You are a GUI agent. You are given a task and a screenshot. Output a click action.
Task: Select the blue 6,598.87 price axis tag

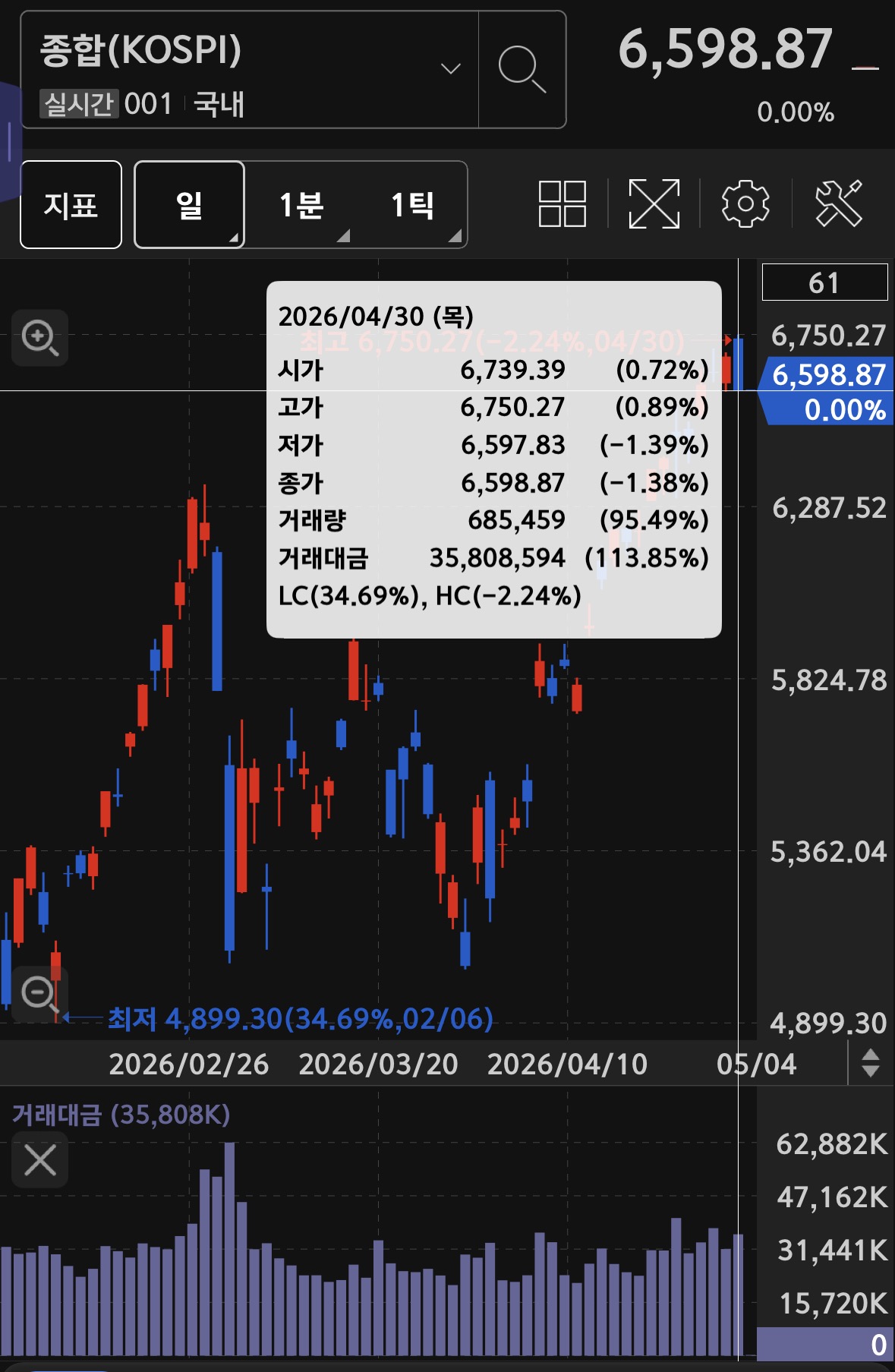click(827, 391)
